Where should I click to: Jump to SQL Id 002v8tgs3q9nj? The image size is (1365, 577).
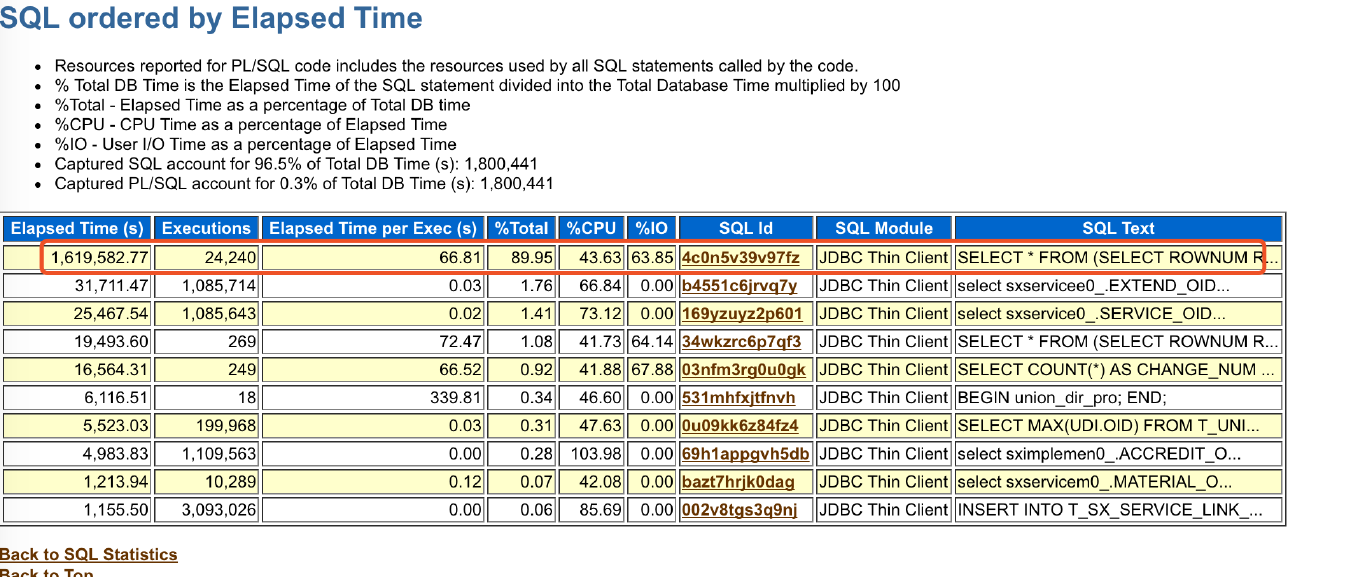[740, 510]
